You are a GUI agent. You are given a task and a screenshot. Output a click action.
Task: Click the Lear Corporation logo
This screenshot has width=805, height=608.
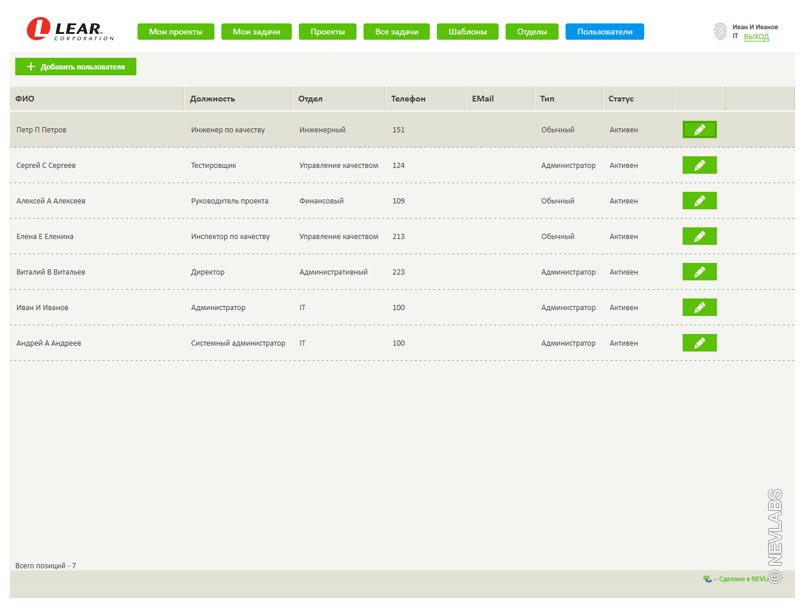tap(69, 31)
